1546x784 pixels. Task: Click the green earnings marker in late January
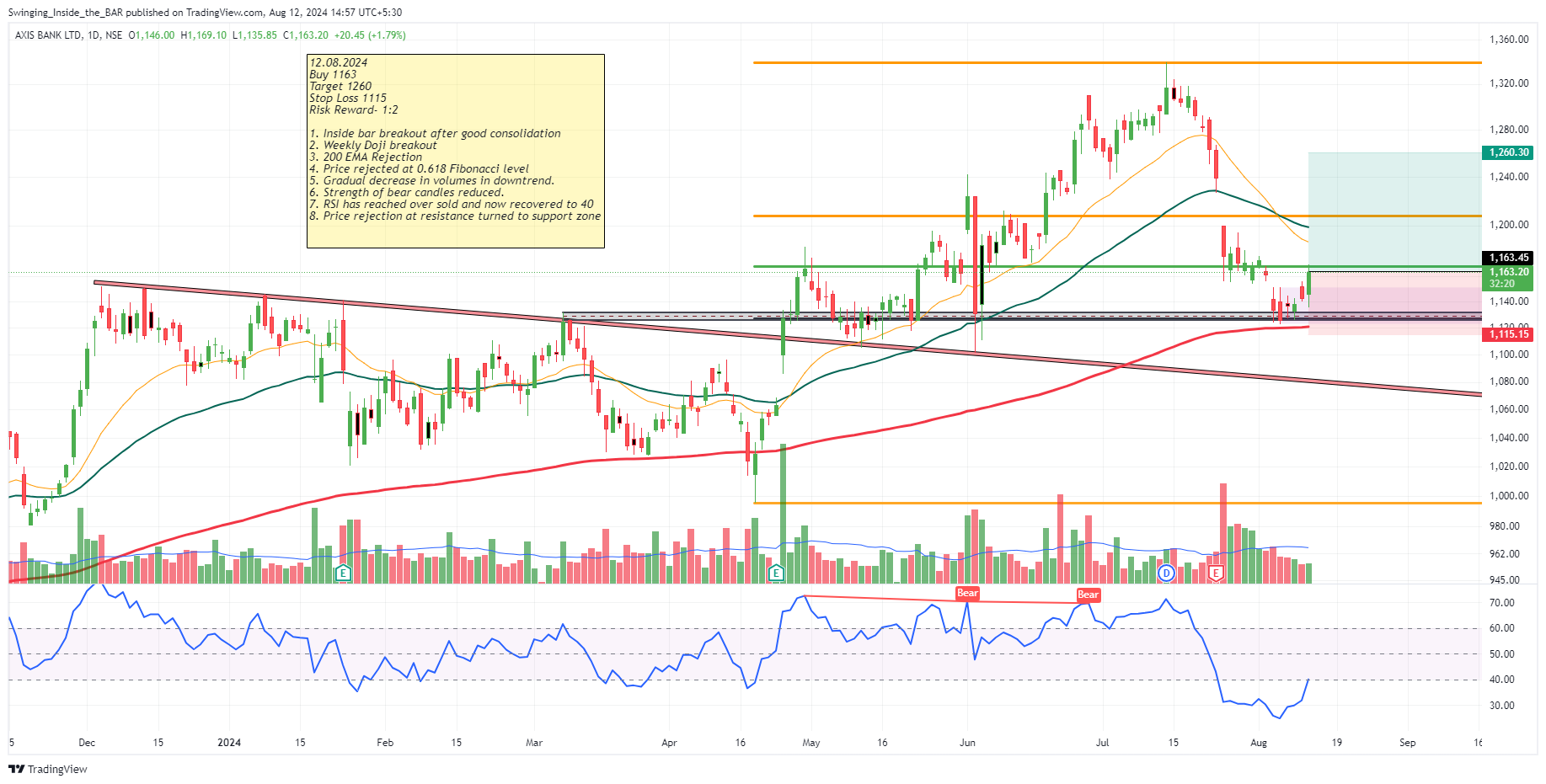pyautogui.click(x=343, y=573)
